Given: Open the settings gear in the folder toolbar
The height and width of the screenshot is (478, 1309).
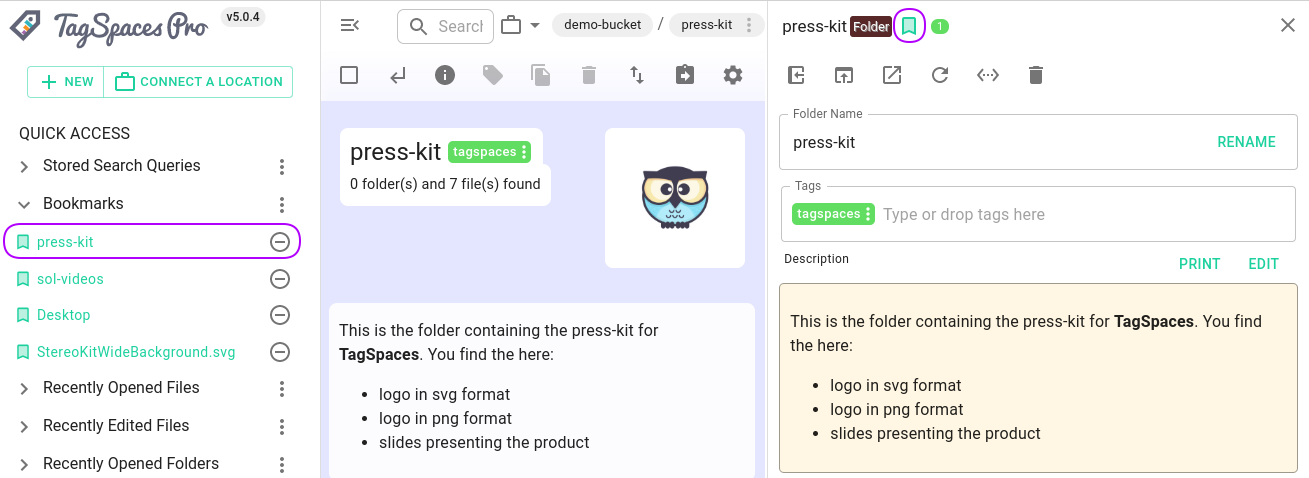Looking at the screenshot, I should point(733,75).
